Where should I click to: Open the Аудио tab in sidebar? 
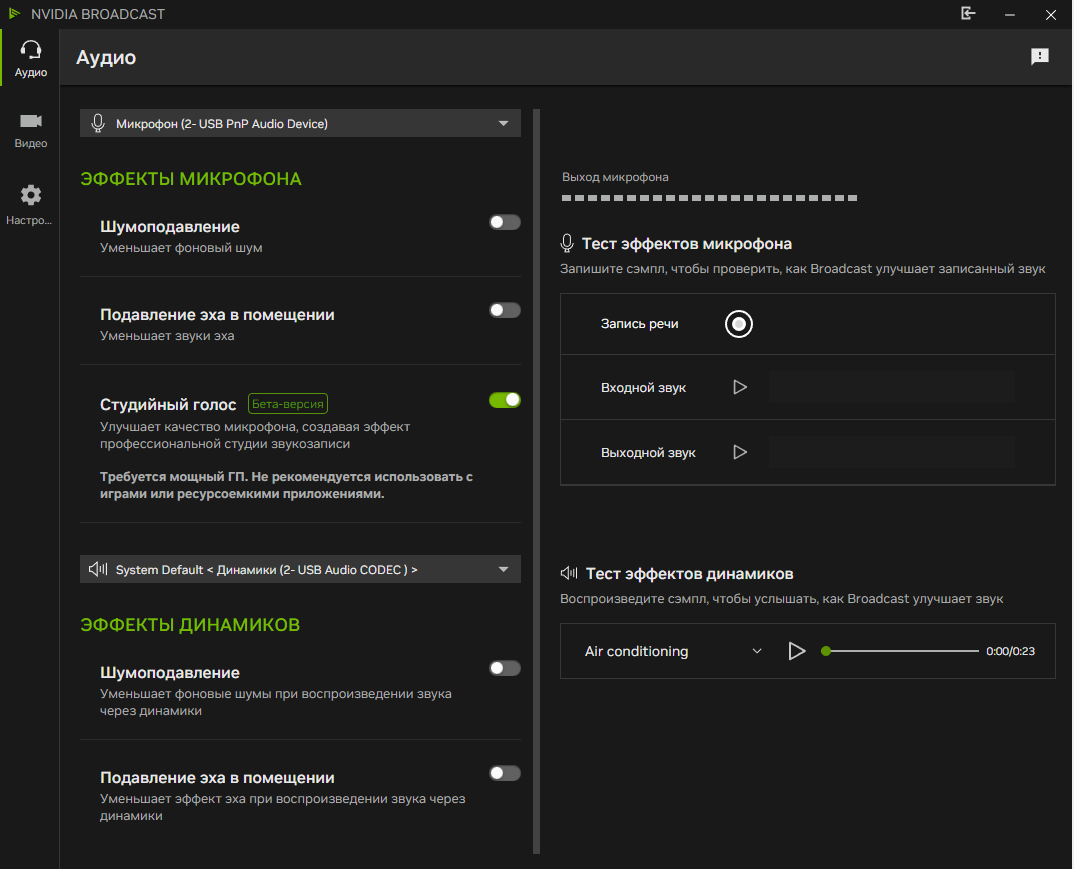[30, 58]
